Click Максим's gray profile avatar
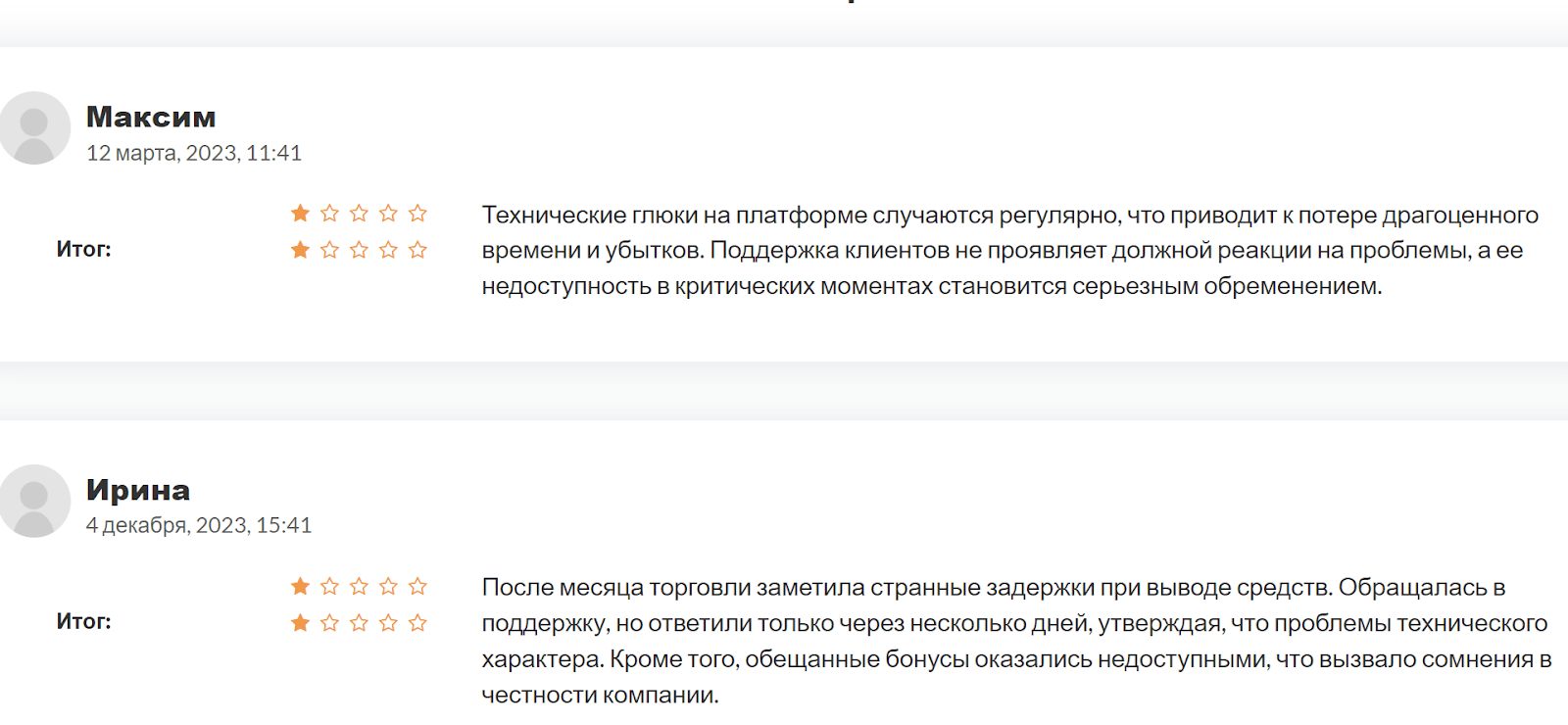Viewport: 1568px width, 725px height. [x=34, y=128]
